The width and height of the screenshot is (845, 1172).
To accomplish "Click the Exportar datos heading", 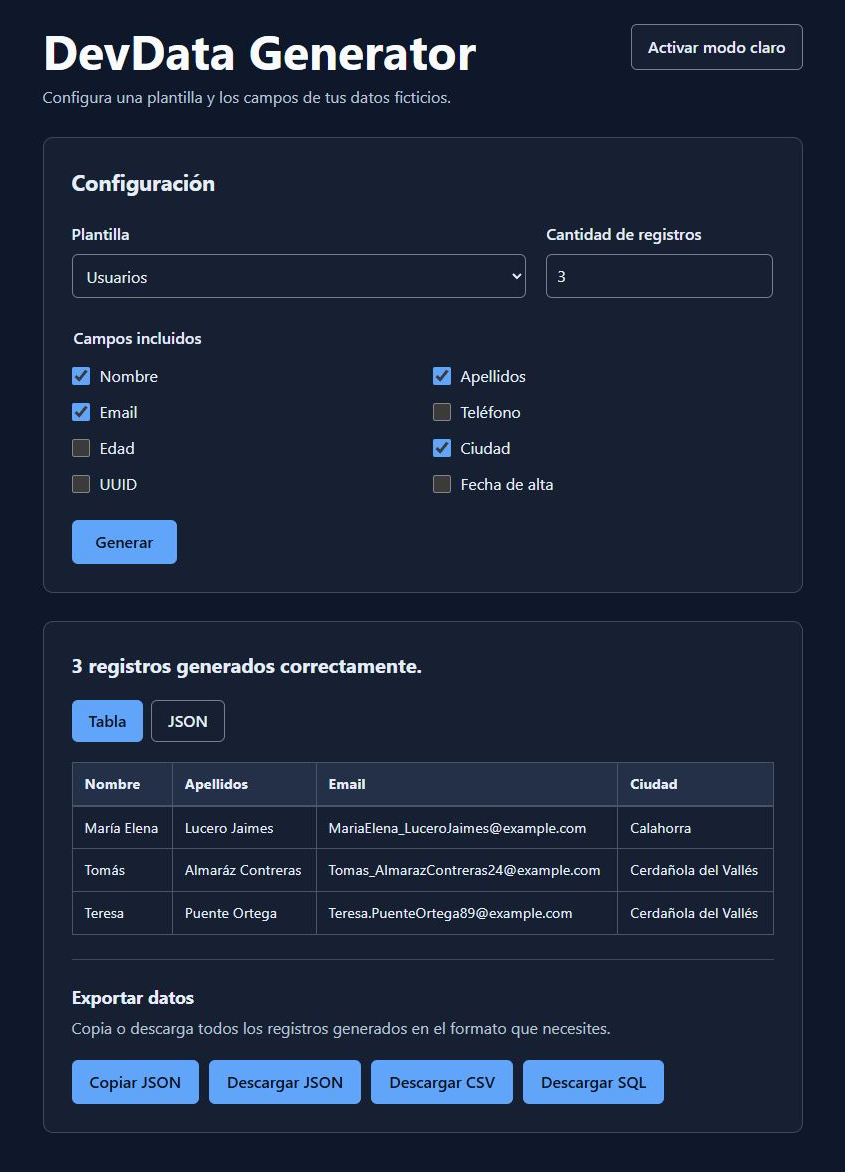I will point(133,998).
